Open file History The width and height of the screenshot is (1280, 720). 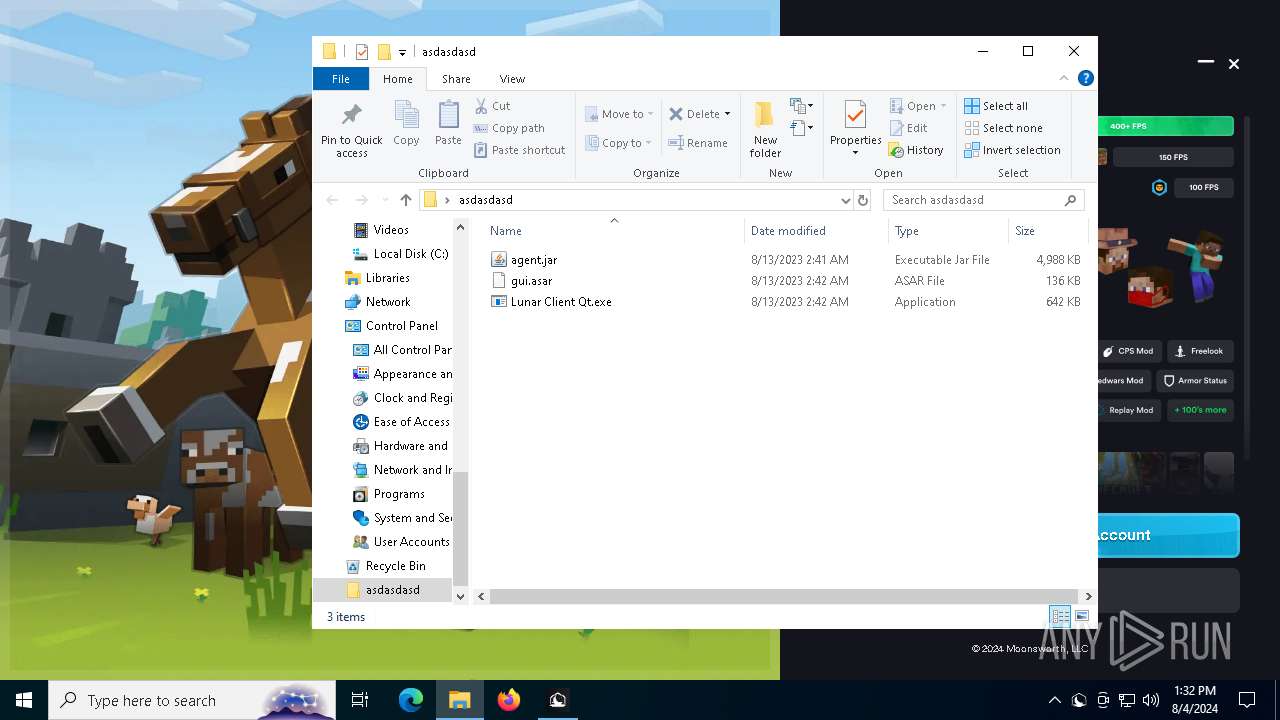coord(916,150)
